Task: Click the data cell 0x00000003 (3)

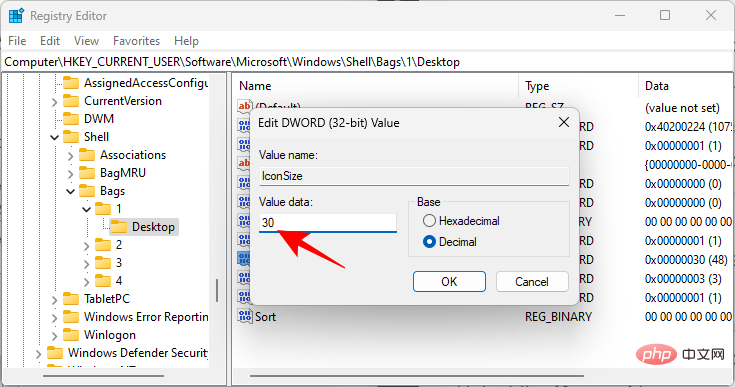Action: 683,279
